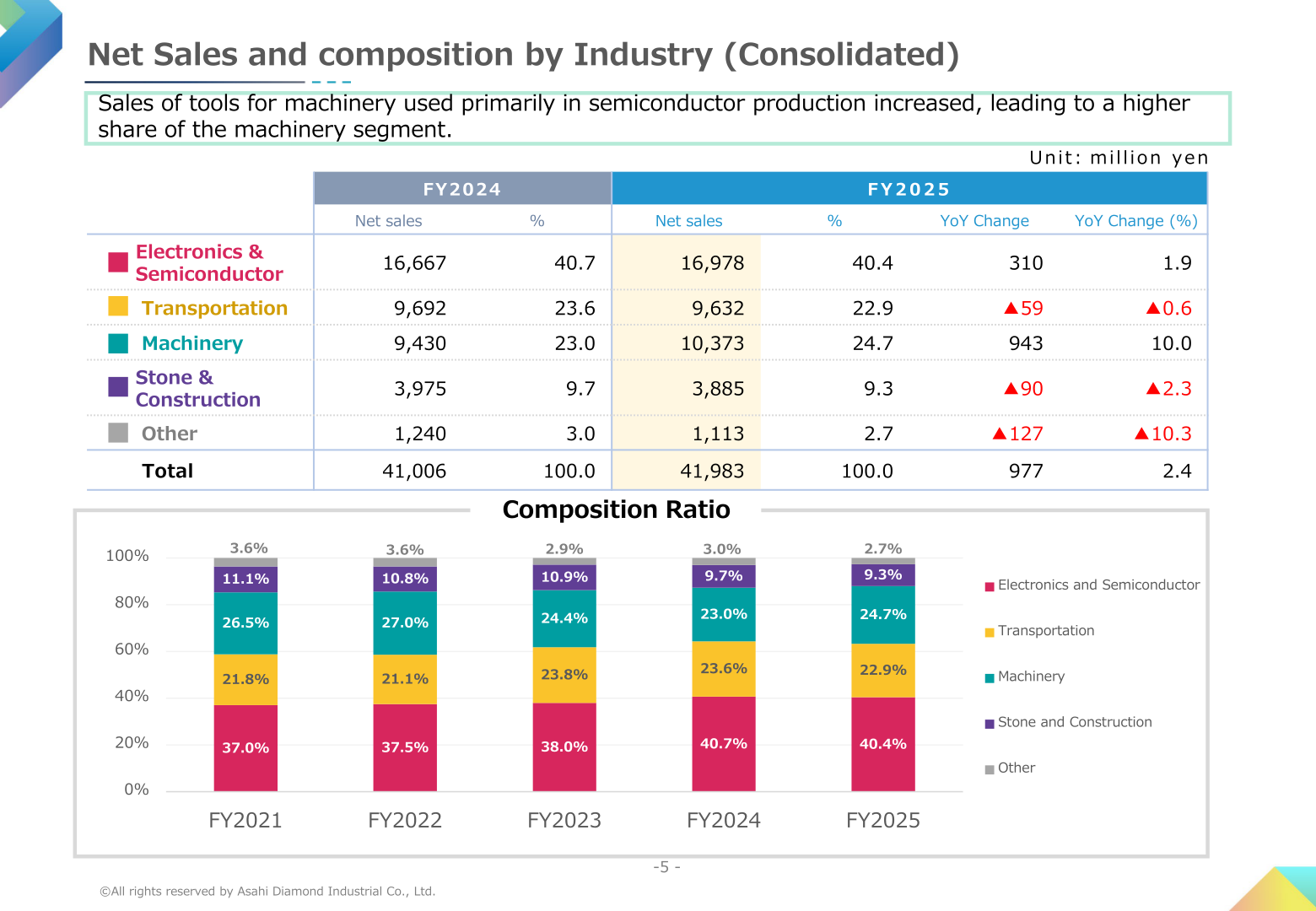Click the FY2021 axis label

click(x=245, y=820)
